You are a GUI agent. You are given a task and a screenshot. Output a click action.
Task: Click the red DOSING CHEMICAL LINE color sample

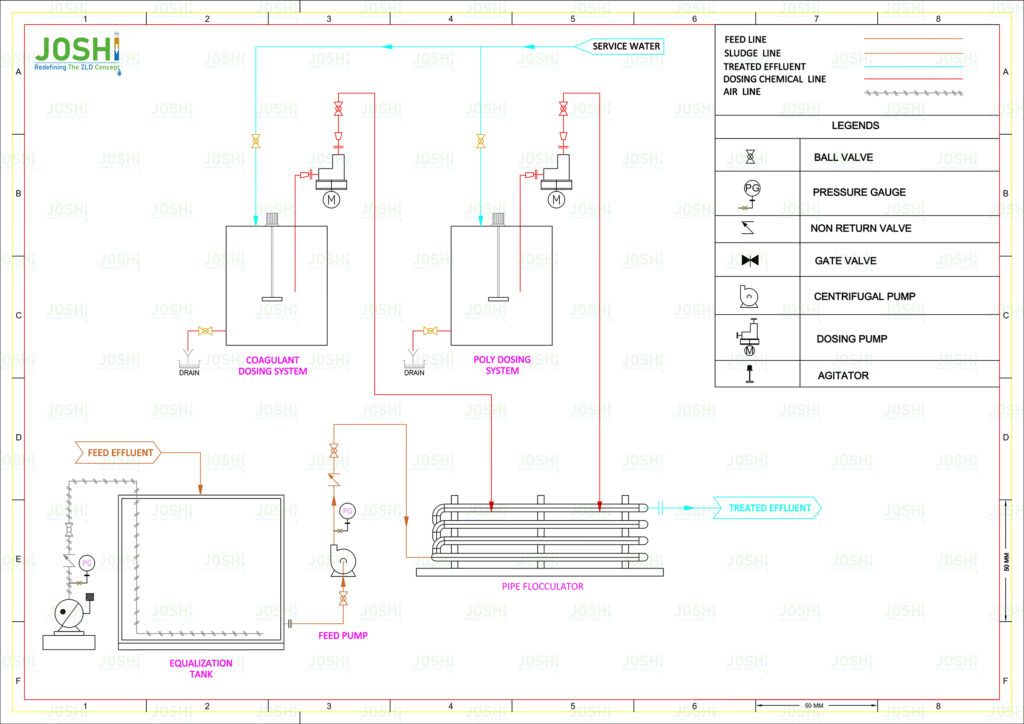[x=912, y=79]
